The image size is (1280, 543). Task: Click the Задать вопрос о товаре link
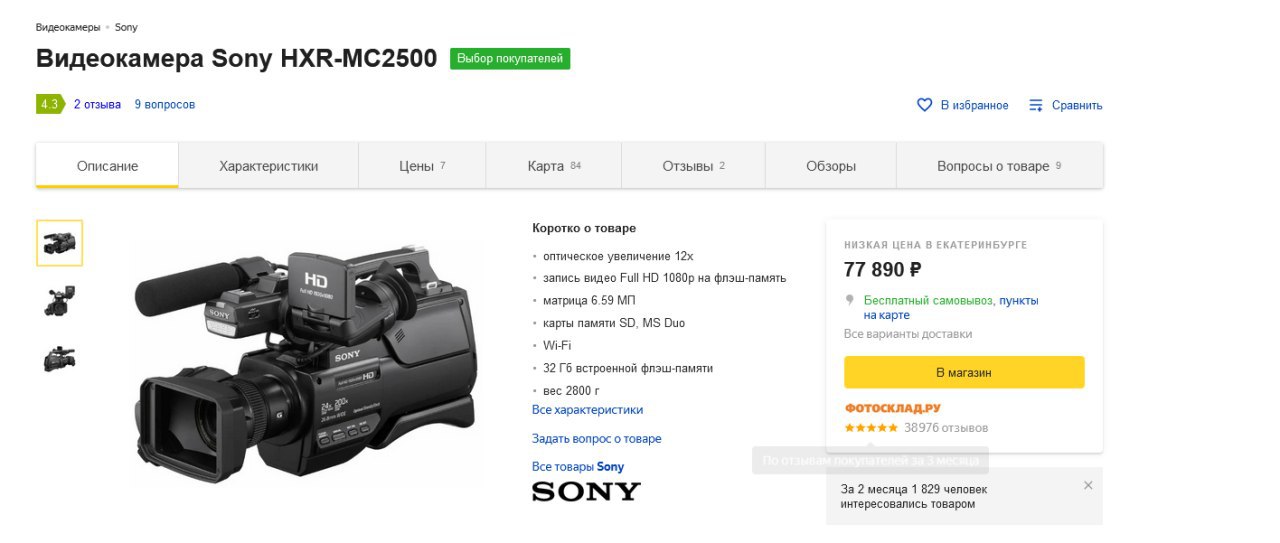597,439
